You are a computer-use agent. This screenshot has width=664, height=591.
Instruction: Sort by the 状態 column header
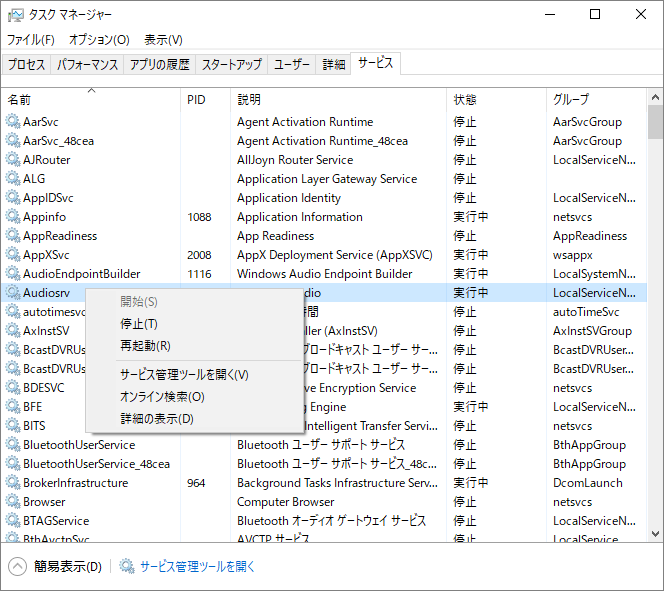[496, 99]
